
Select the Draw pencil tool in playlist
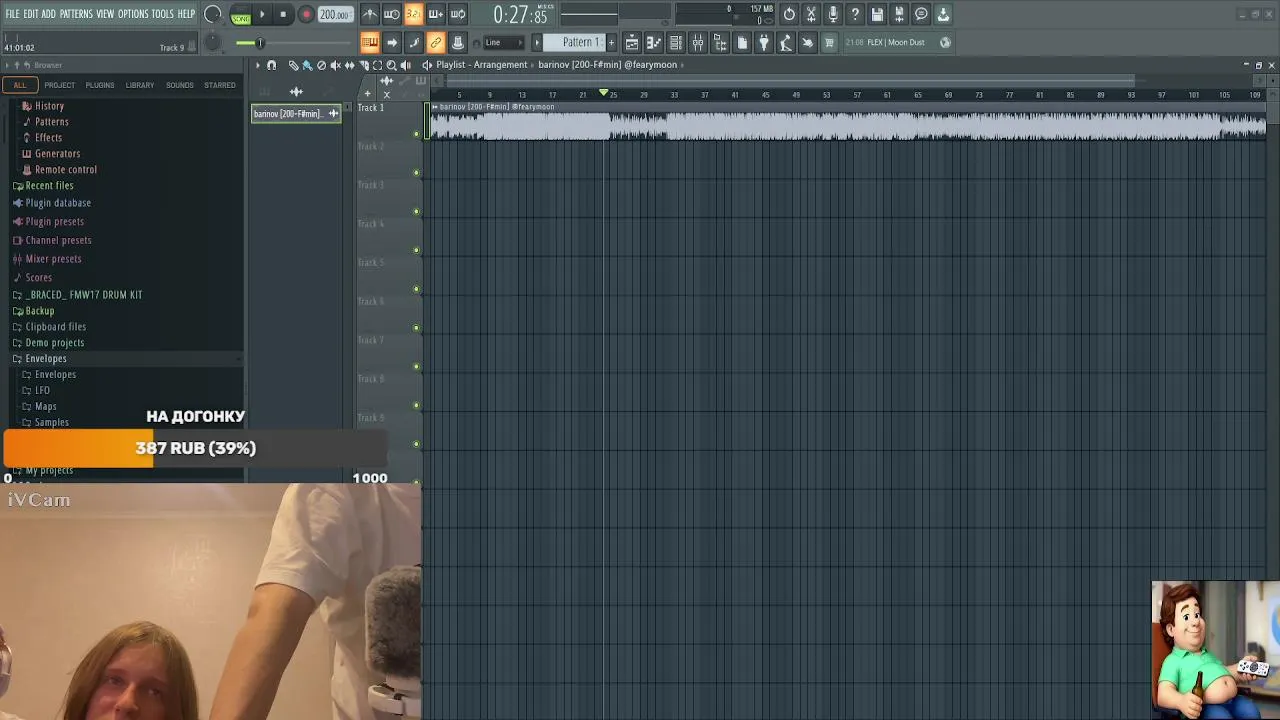(293, 65)
